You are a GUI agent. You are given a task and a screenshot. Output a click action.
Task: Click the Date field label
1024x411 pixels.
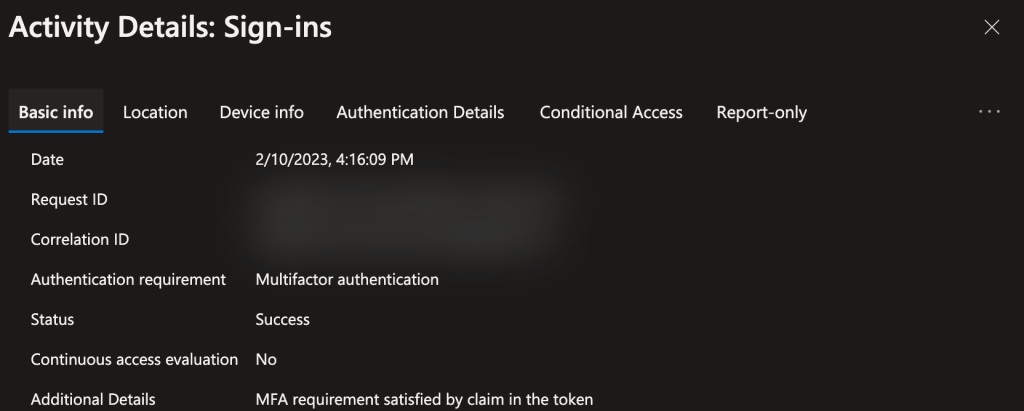pyautogui.click(x=48, y=159)
